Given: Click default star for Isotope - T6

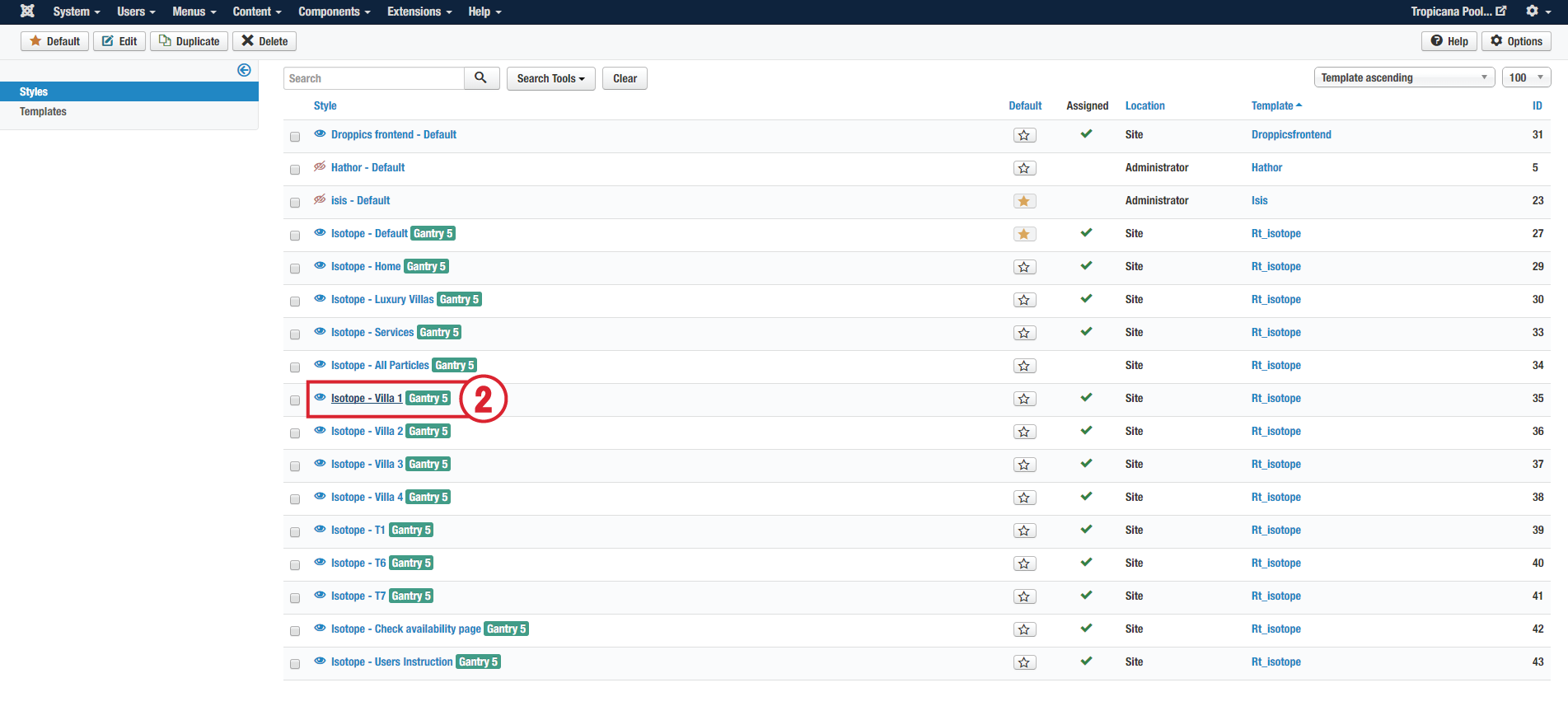Looking at the screenshot, I should click(x=1024, y=563).
